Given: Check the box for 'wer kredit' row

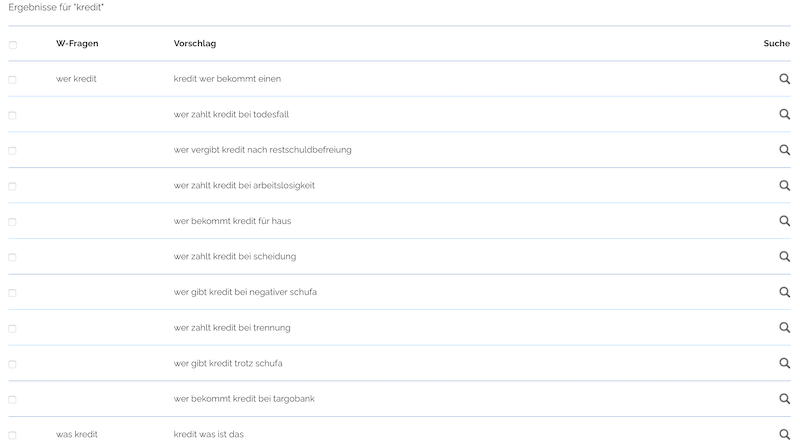Looking at the screenshot, I should point(13,79).
